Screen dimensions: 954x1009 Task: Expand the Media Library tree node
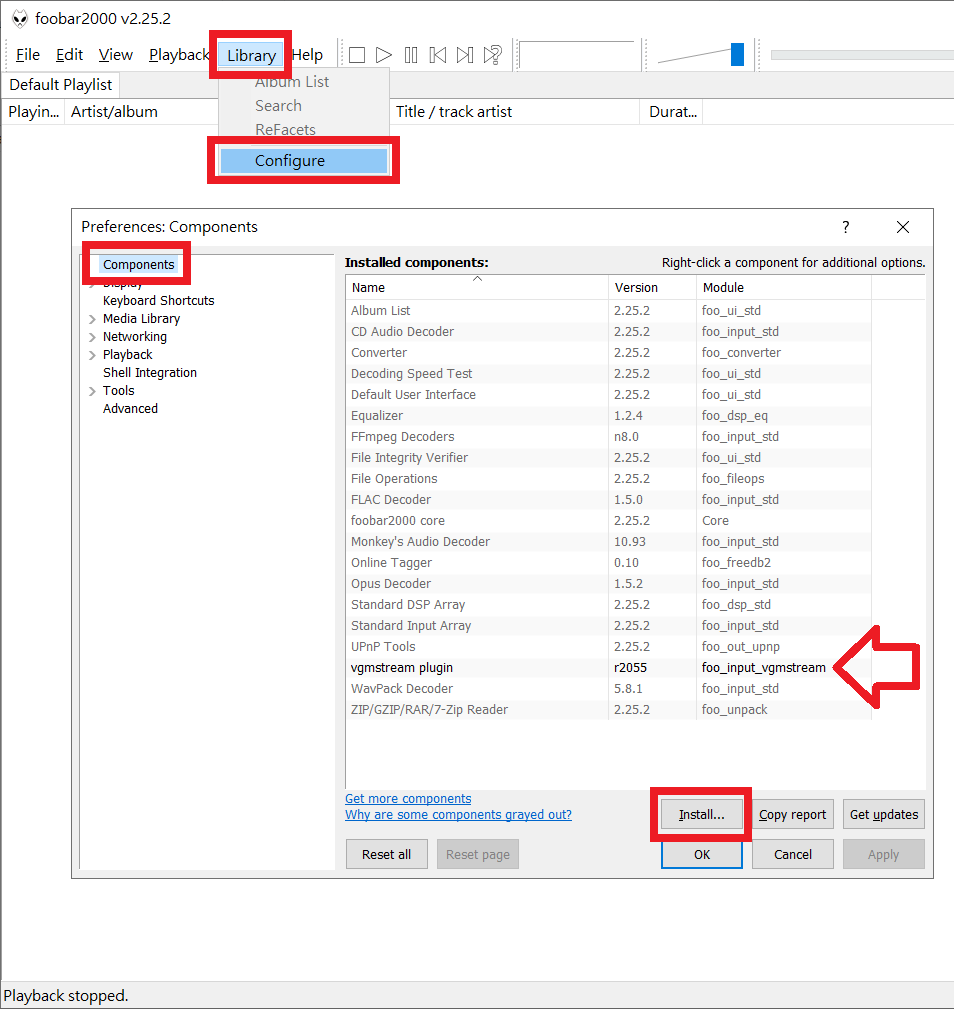point(92,319)
